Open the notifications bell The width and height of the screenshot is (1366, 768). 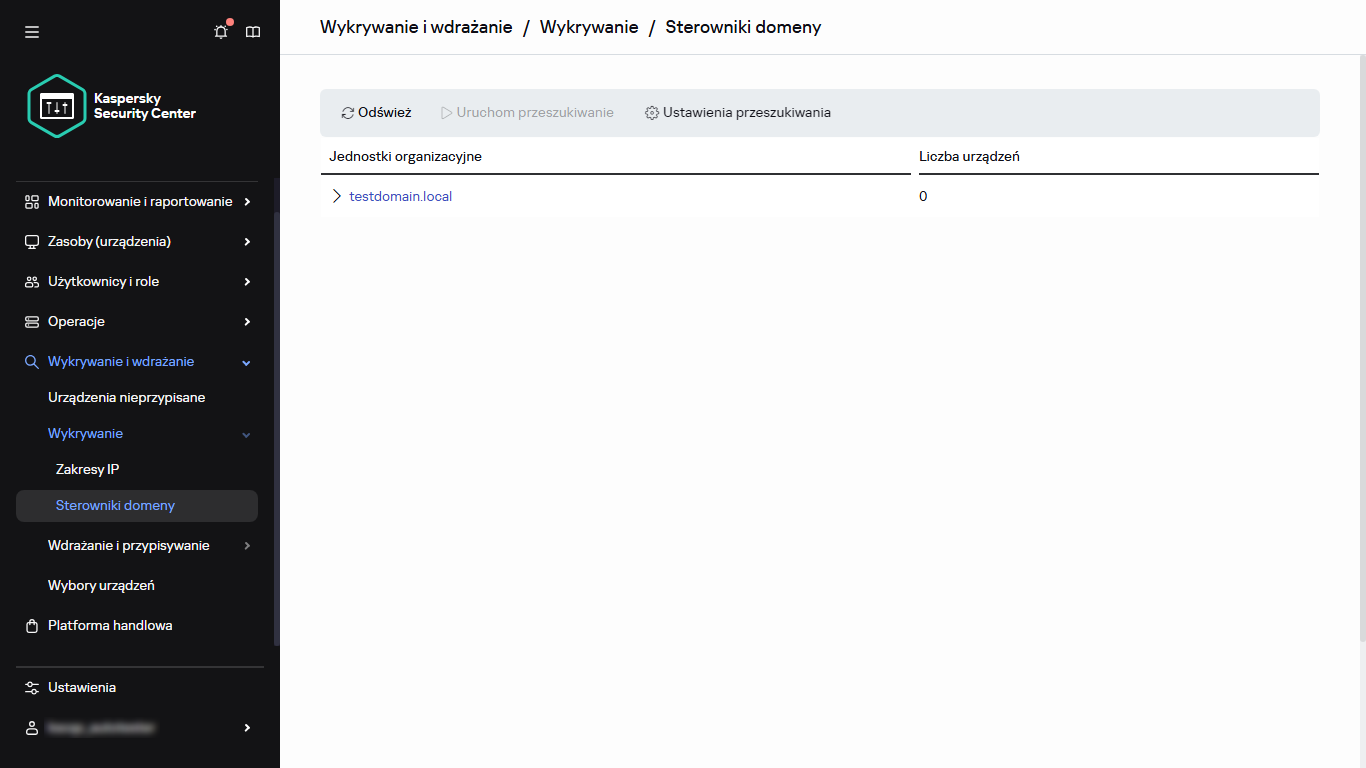(x=220, y=31)
